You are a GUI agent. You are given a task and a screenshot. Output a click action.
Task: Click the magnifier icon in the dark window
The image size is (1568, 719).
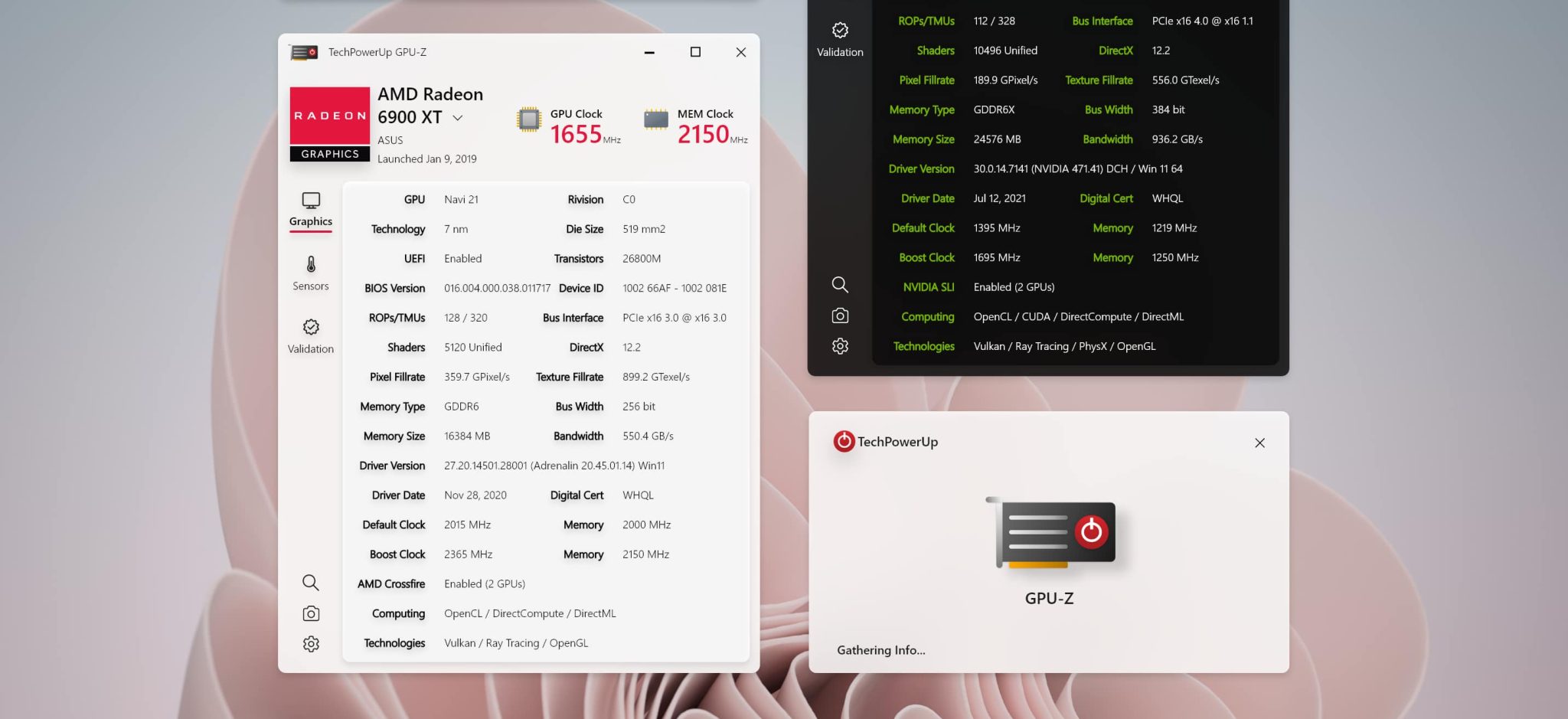pyautogui.click(x=840, y=285)
